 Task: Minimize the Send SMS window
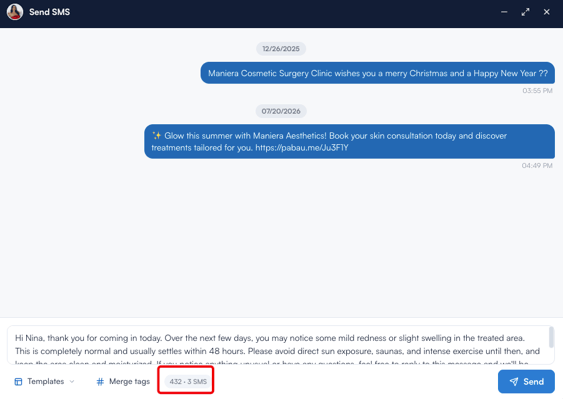point(504,12)
